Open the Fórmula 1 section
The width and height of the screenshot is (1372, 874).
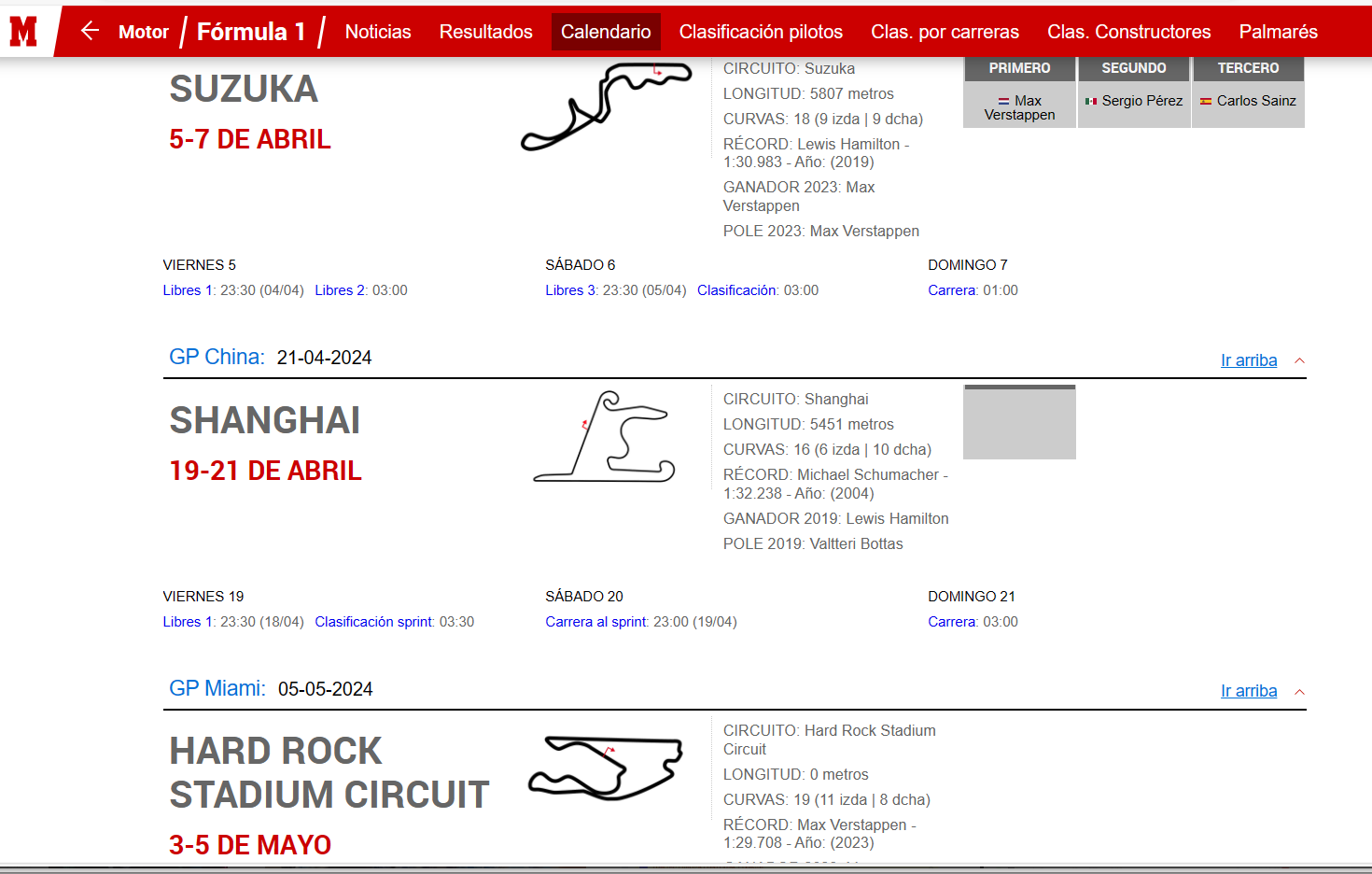[x=251, y=32]
